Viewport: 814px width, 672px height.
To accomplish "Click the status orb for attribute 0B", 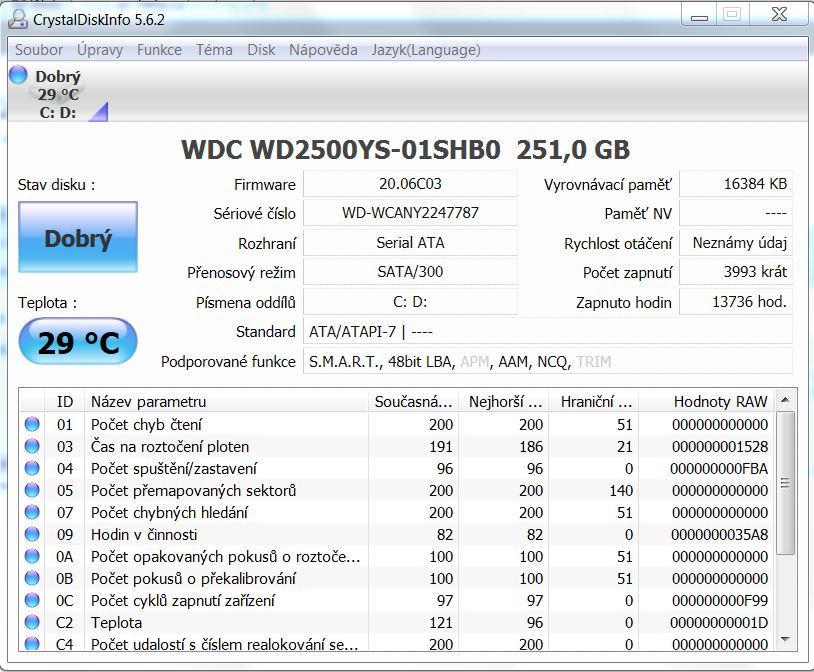I will tap(32, 577).
